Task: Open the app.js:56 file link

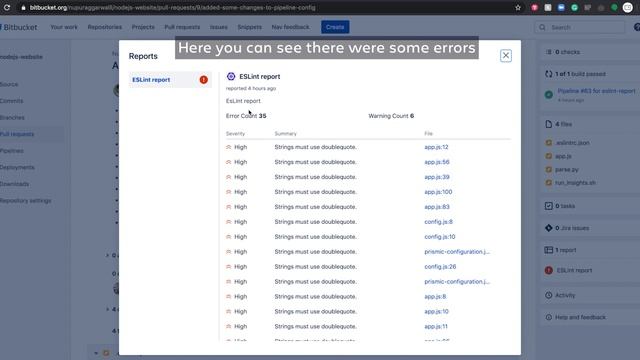Action: [x=437, y=162]
